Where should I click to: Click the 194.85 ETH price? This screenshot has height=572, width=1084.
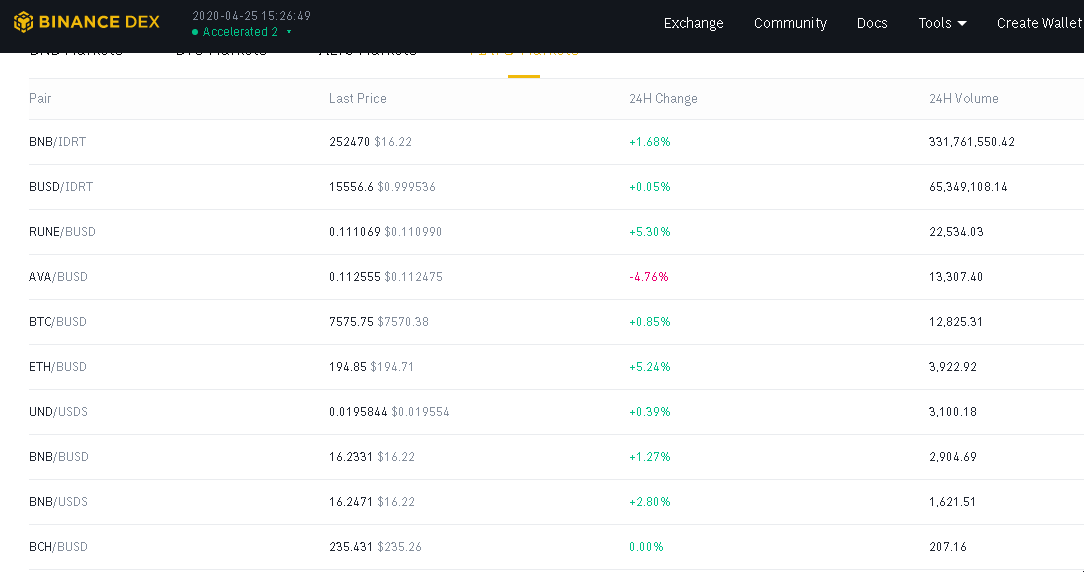(x=348, y=367)
